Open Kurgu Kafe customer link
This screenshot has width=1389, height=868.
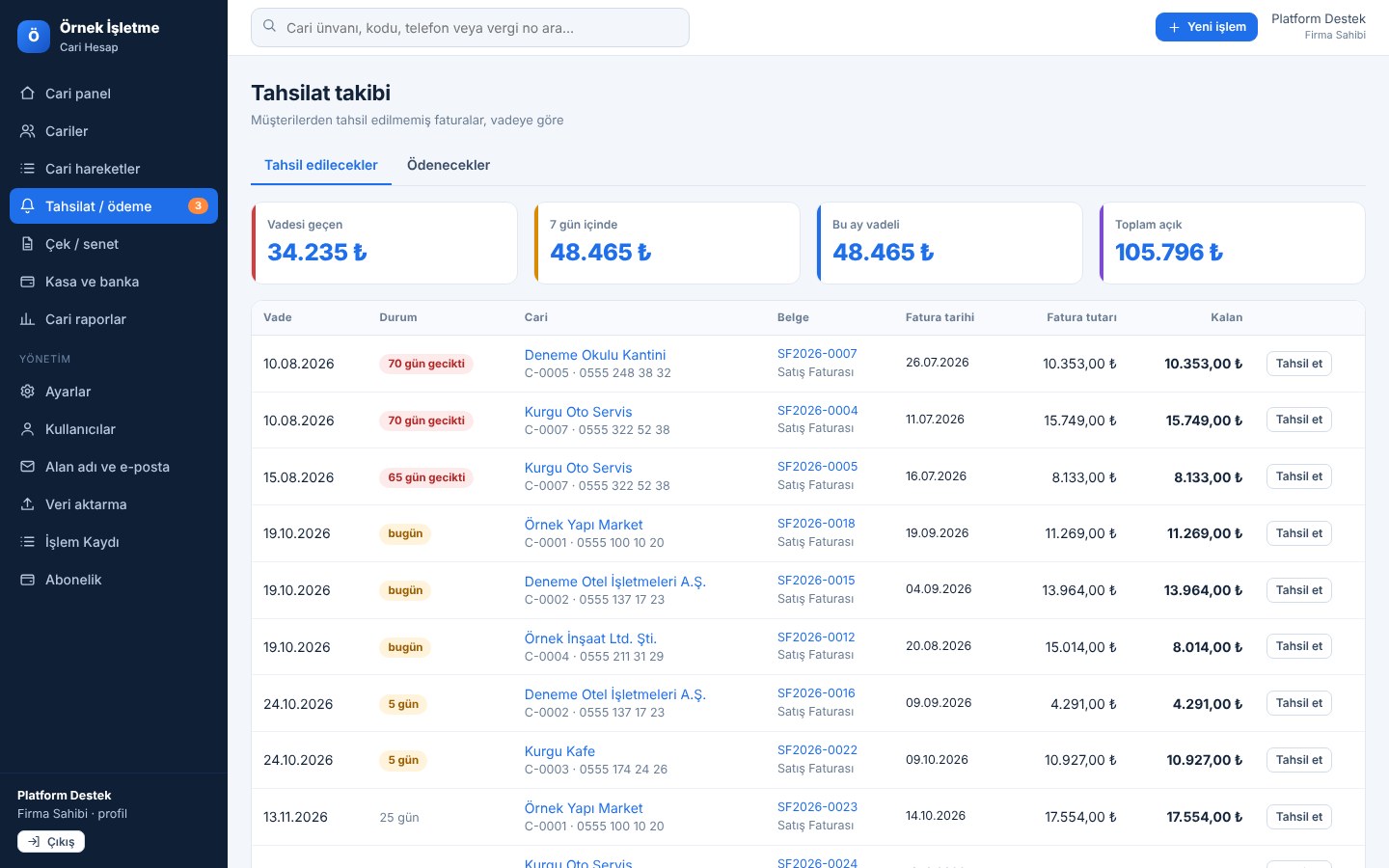559,751
